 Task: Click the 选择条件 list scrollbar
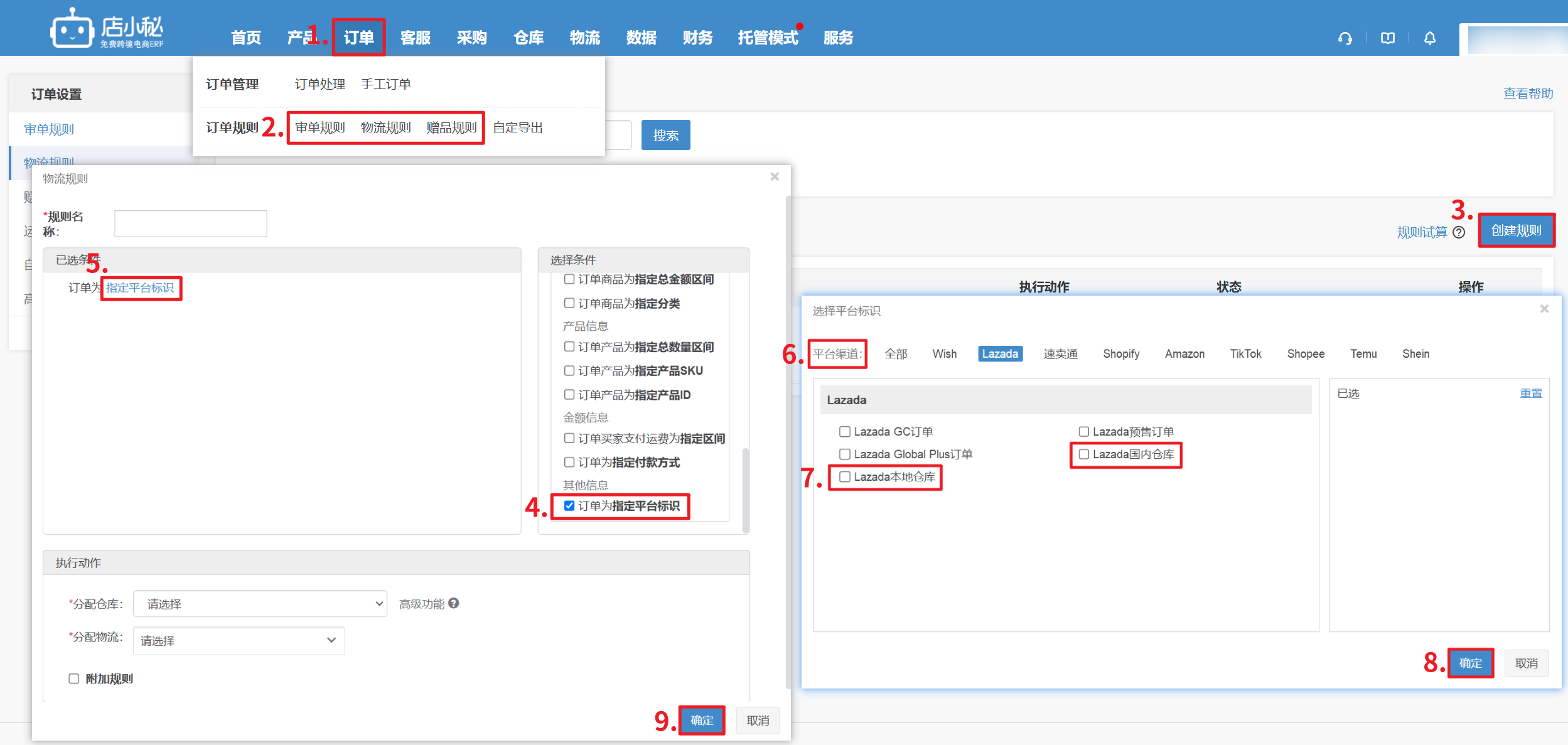pos(745,490)
